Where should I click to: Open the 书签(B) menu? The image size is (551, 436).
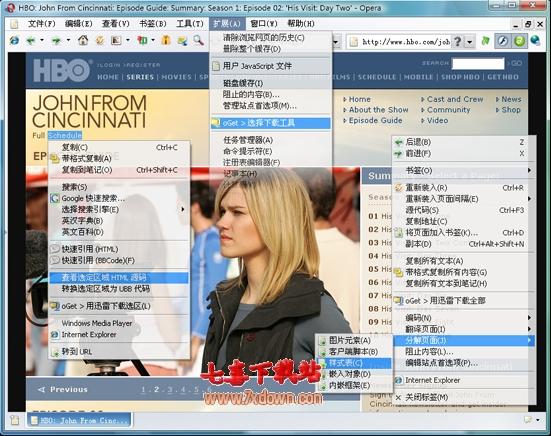pos(153,24)
